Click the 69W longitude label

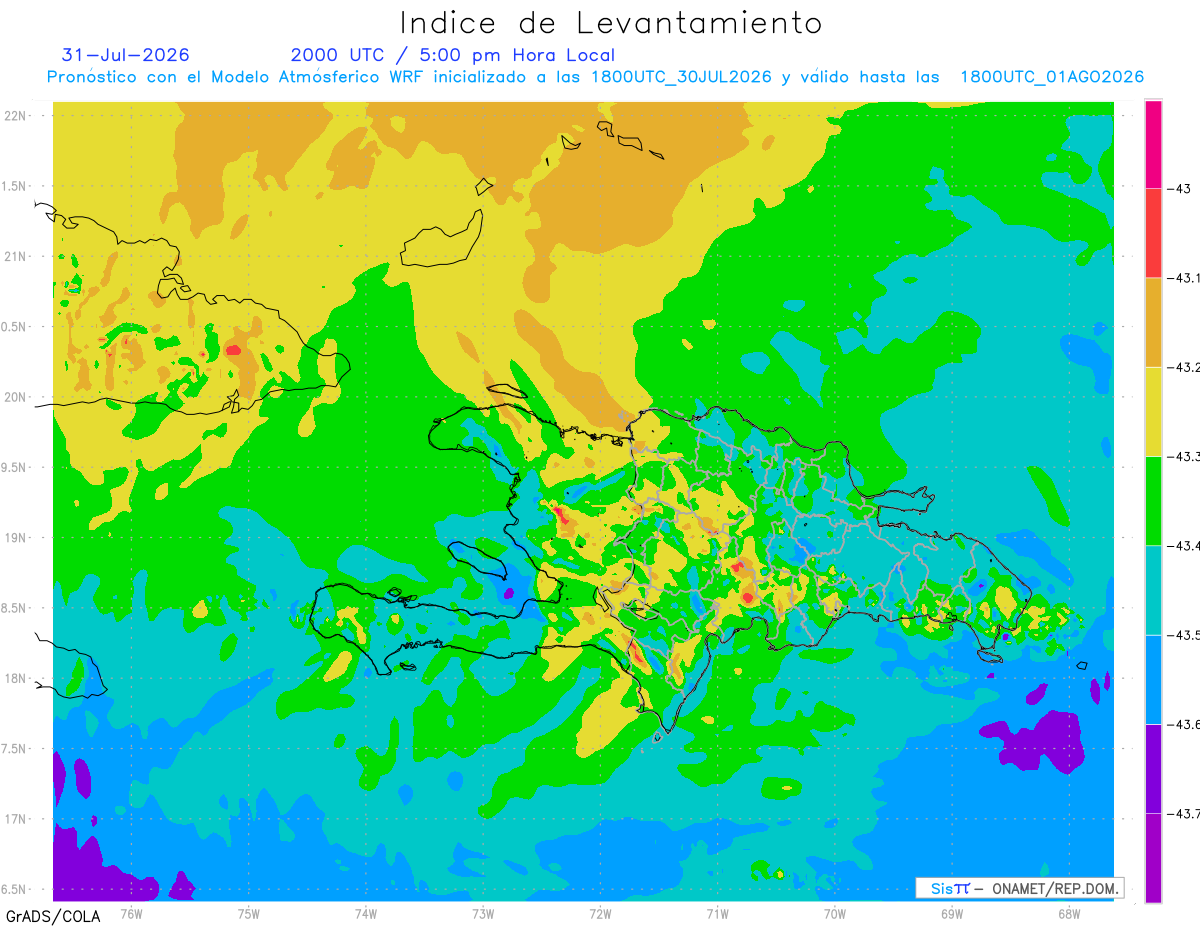click(951, 913)
